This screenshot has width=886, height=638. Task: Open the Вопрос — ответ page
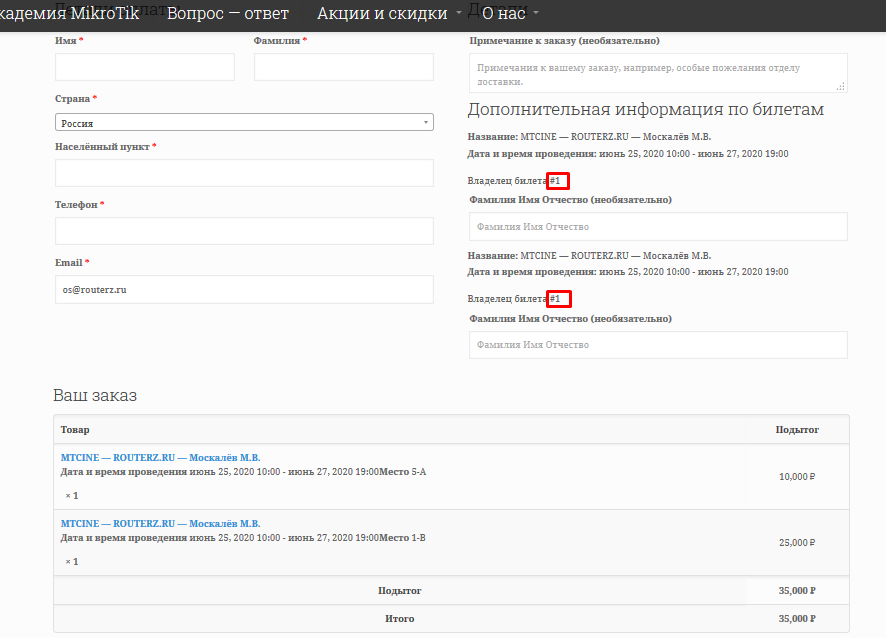pyautogui.click(x=227, y=14)
